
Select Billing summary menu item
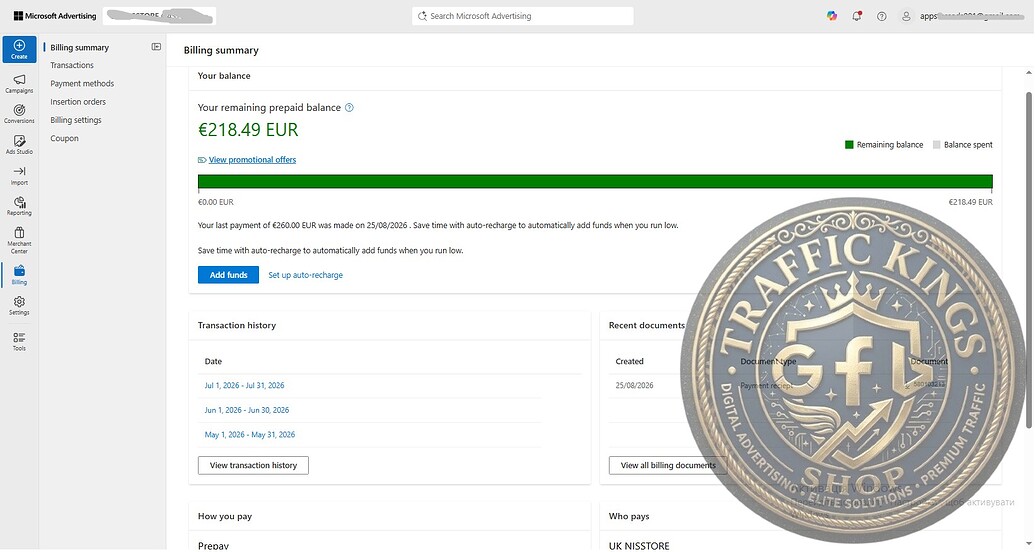[x=79, y=48]
